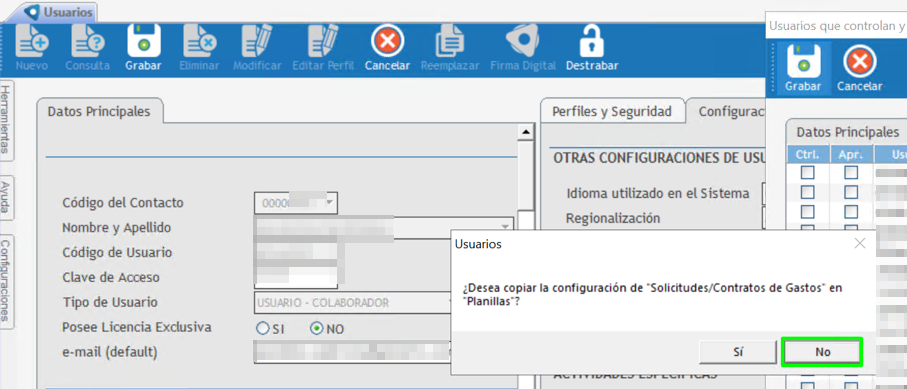
Task: Open the Herramientas side tab
Action: (6, 120)
